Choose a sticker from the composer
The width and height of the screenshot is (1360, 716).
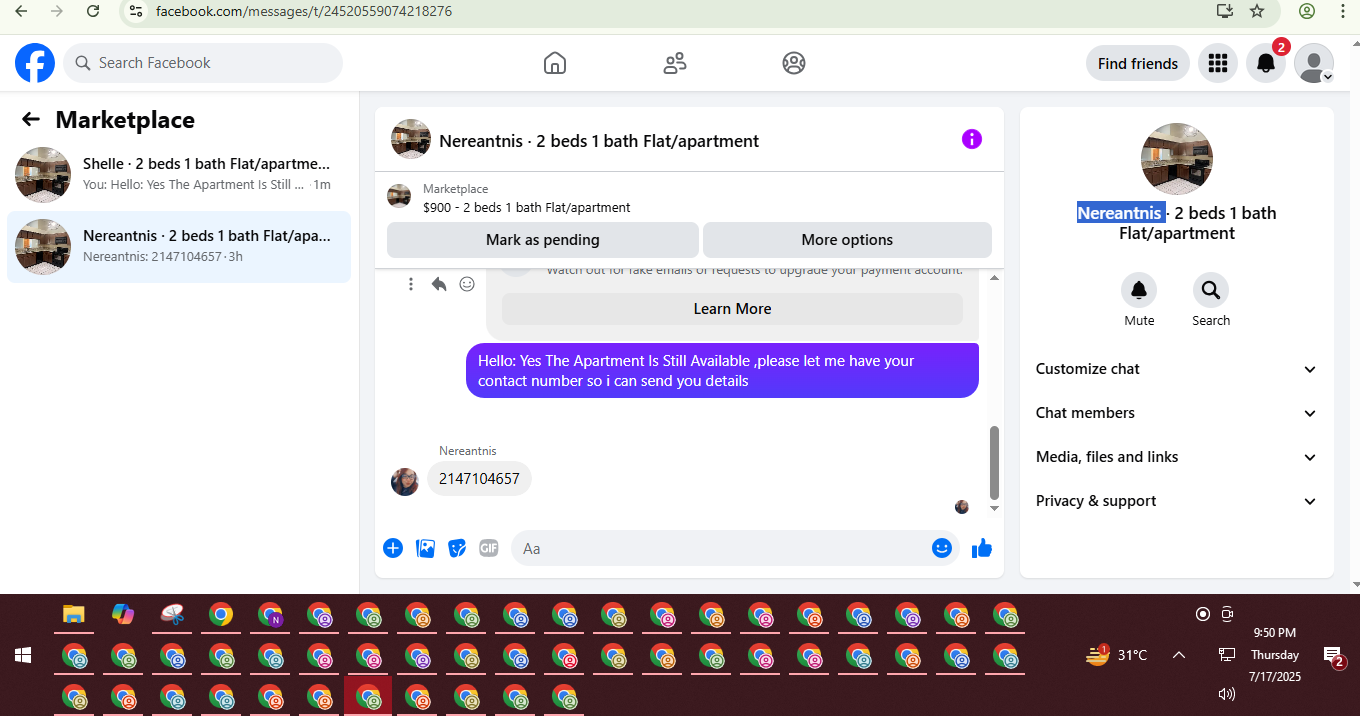click(457, 548)
